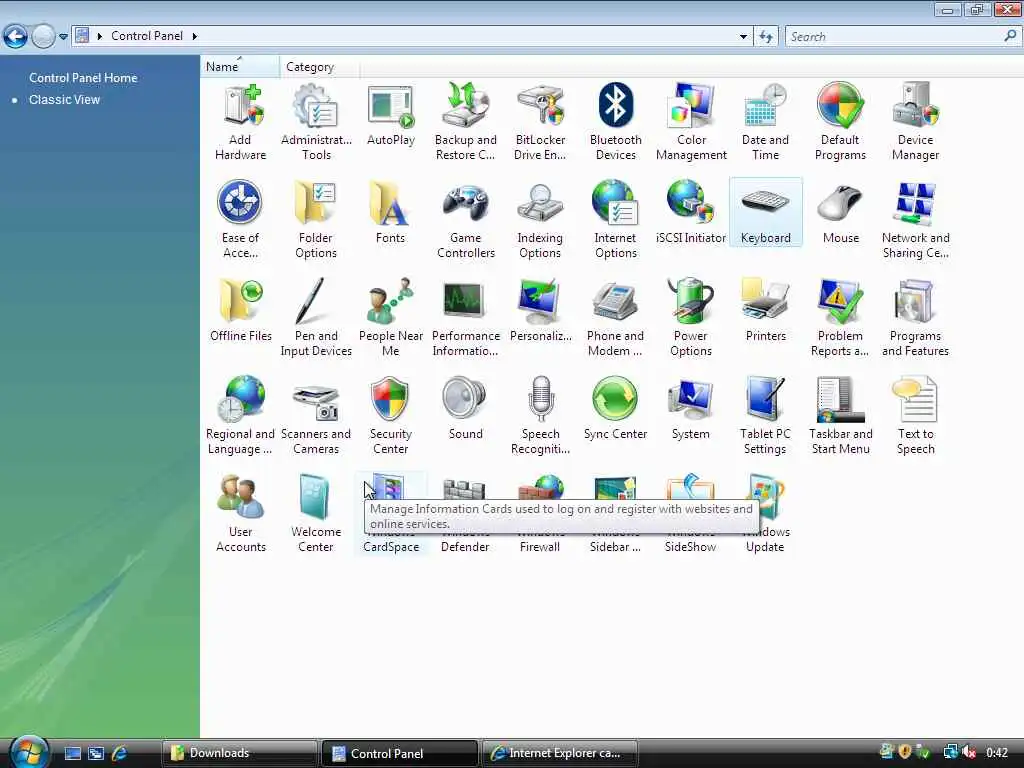1024x768 pixels.
Task: Open Mouse settings
Action: tap(840, 213)
